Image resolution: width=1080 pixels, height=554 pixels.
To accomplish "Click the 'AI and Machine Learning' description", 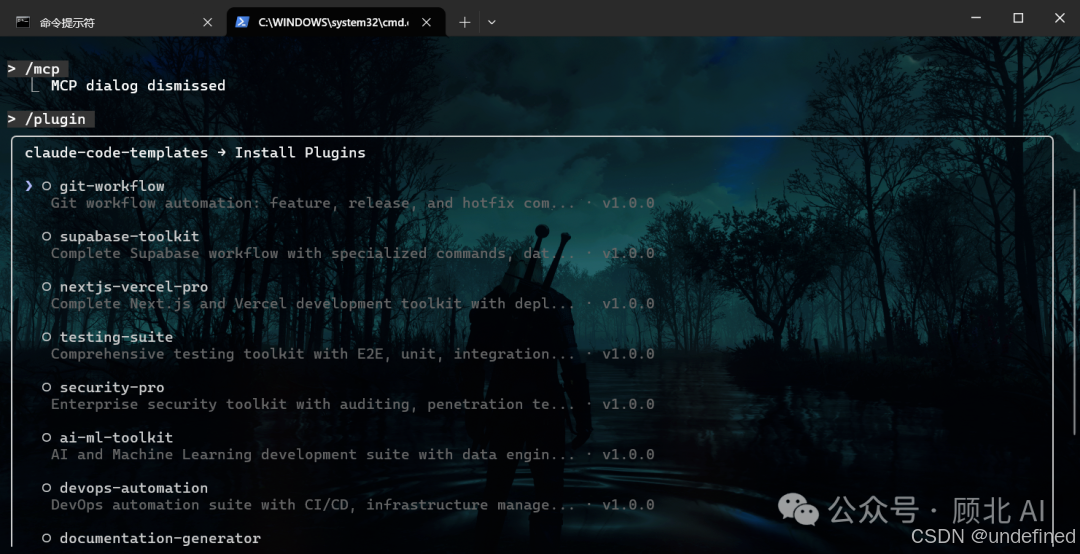I will [353, 455].
